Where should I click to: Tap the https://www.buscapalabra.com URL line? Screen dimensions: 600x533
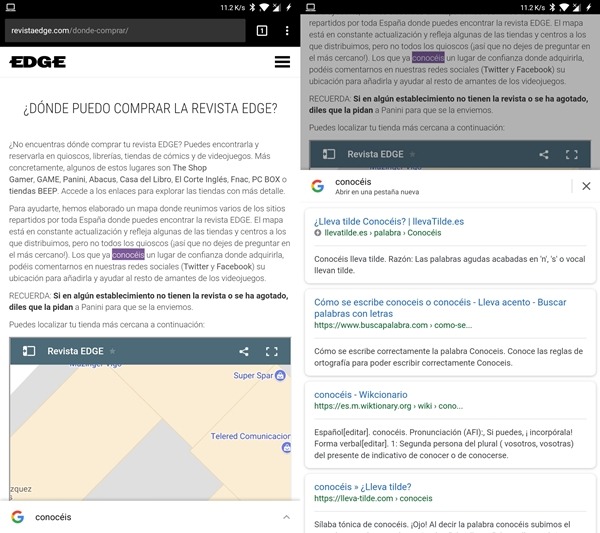[393, 325]
